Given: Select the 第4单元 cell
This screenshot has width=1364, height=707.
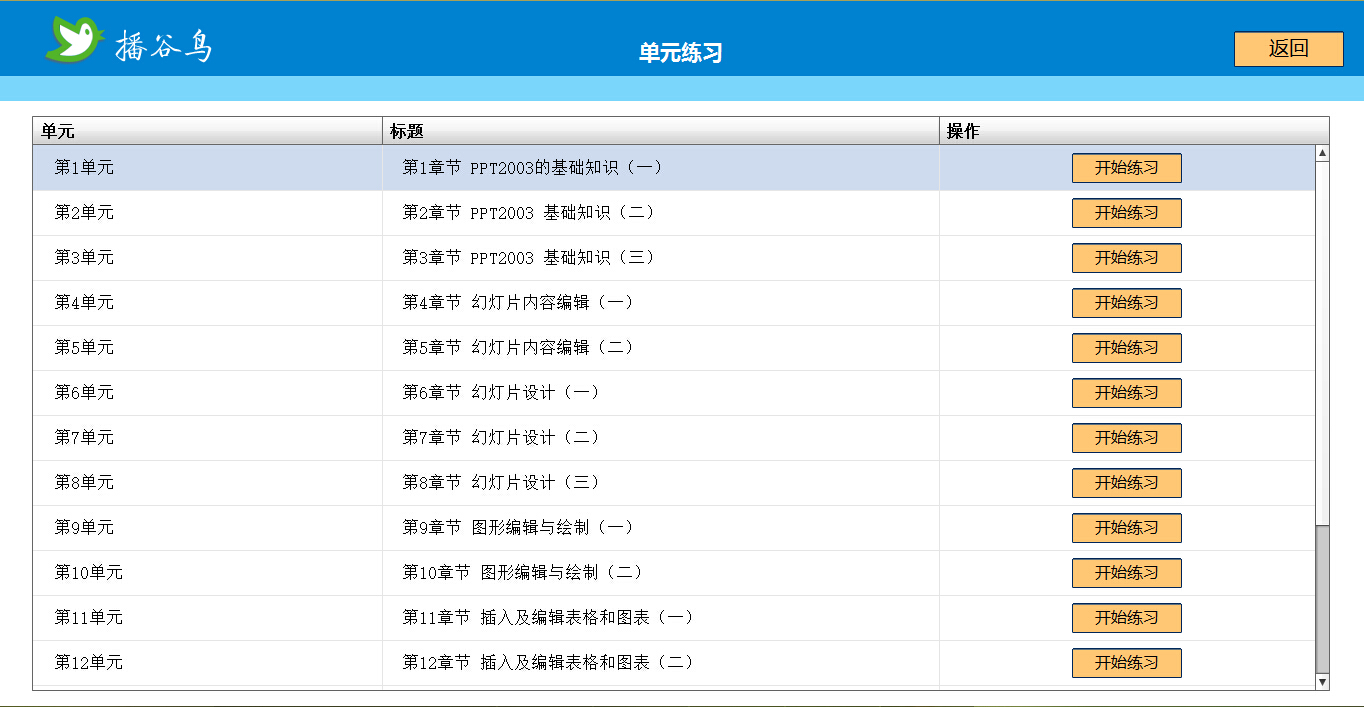Looking at the screenshot, I should pyautogui.click(x=208, y=303).
